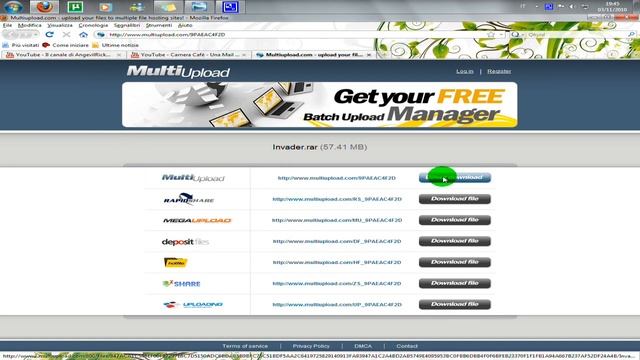Click the Register link

499,71
